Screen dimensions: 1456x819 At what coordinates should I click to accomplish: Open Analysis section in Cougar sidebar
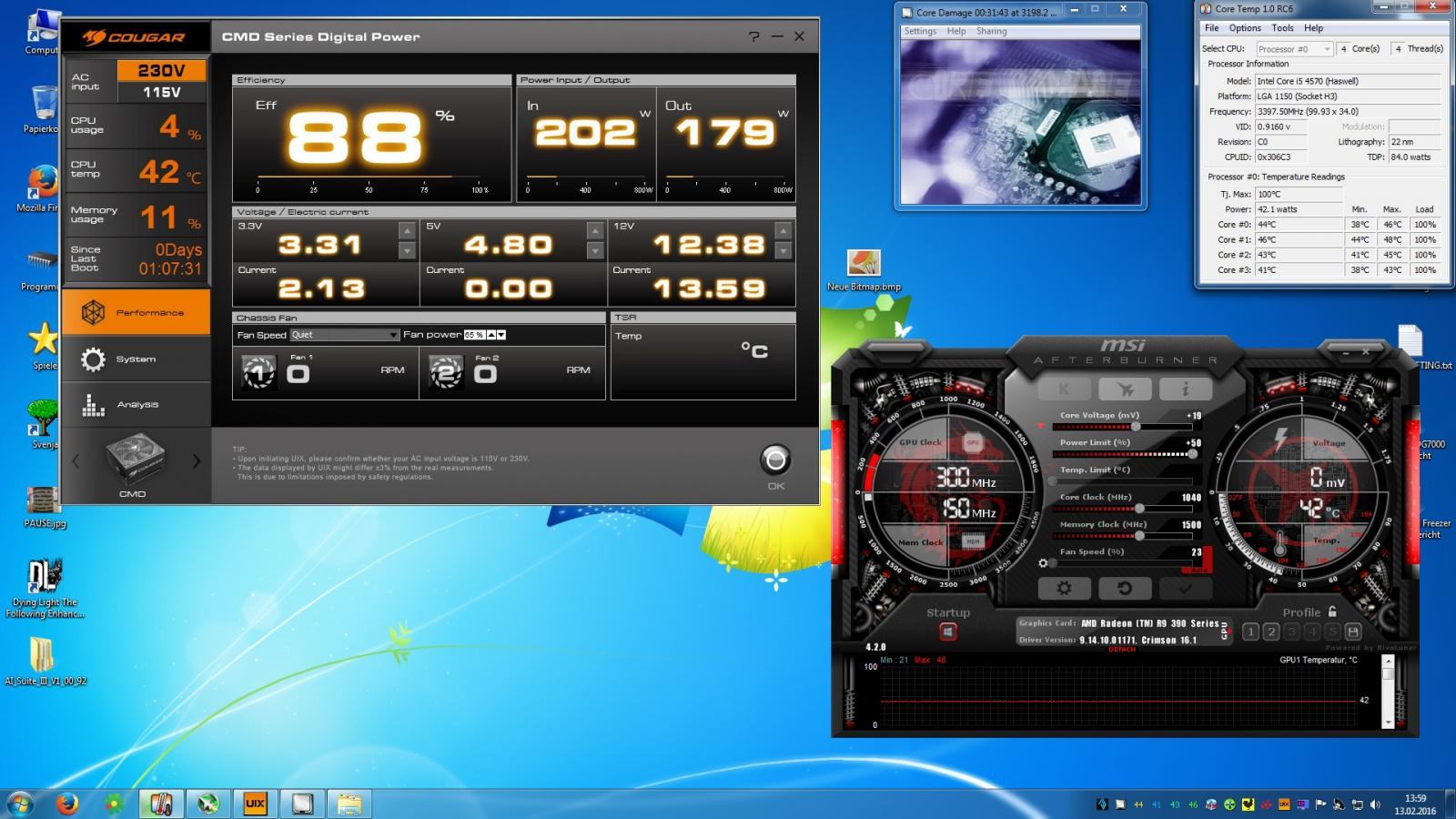136,404
